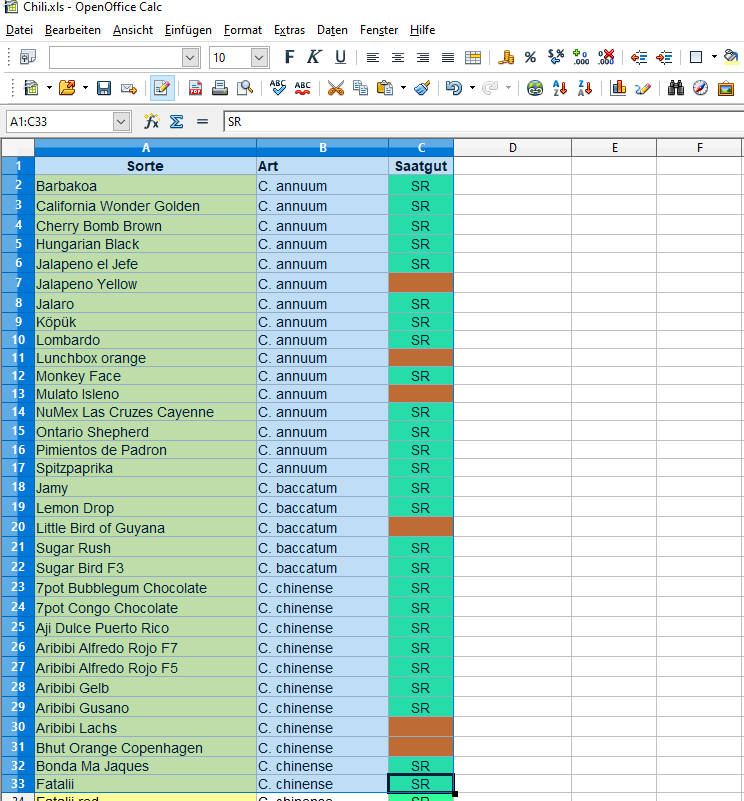Image resolution: width=744 pixels, height=801 pixels.
Task: Open the Extras menu
Action: click(x=290, y=30)
